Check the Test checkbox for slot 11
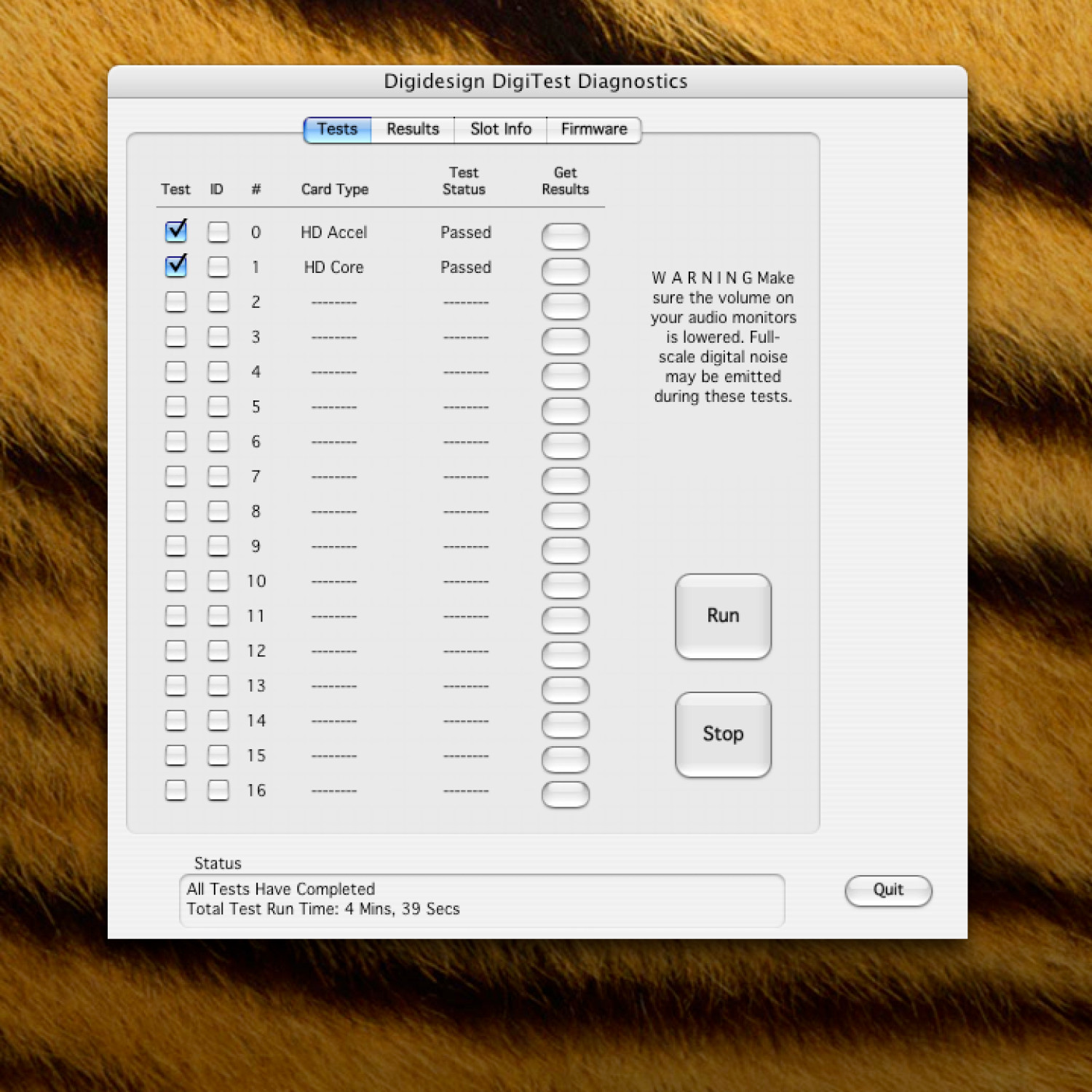Image resolution: width=1092 pixels, height=1092 pixels. coord(175,616)
